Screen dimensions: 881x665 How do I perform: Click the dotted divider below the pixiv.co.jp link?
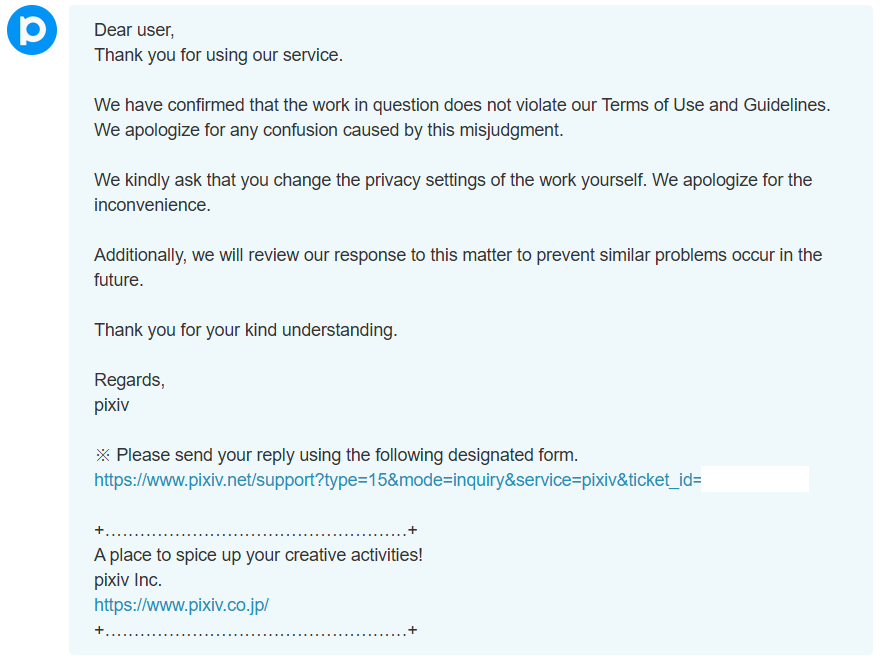pyautogui.click(x=255, y=630)
